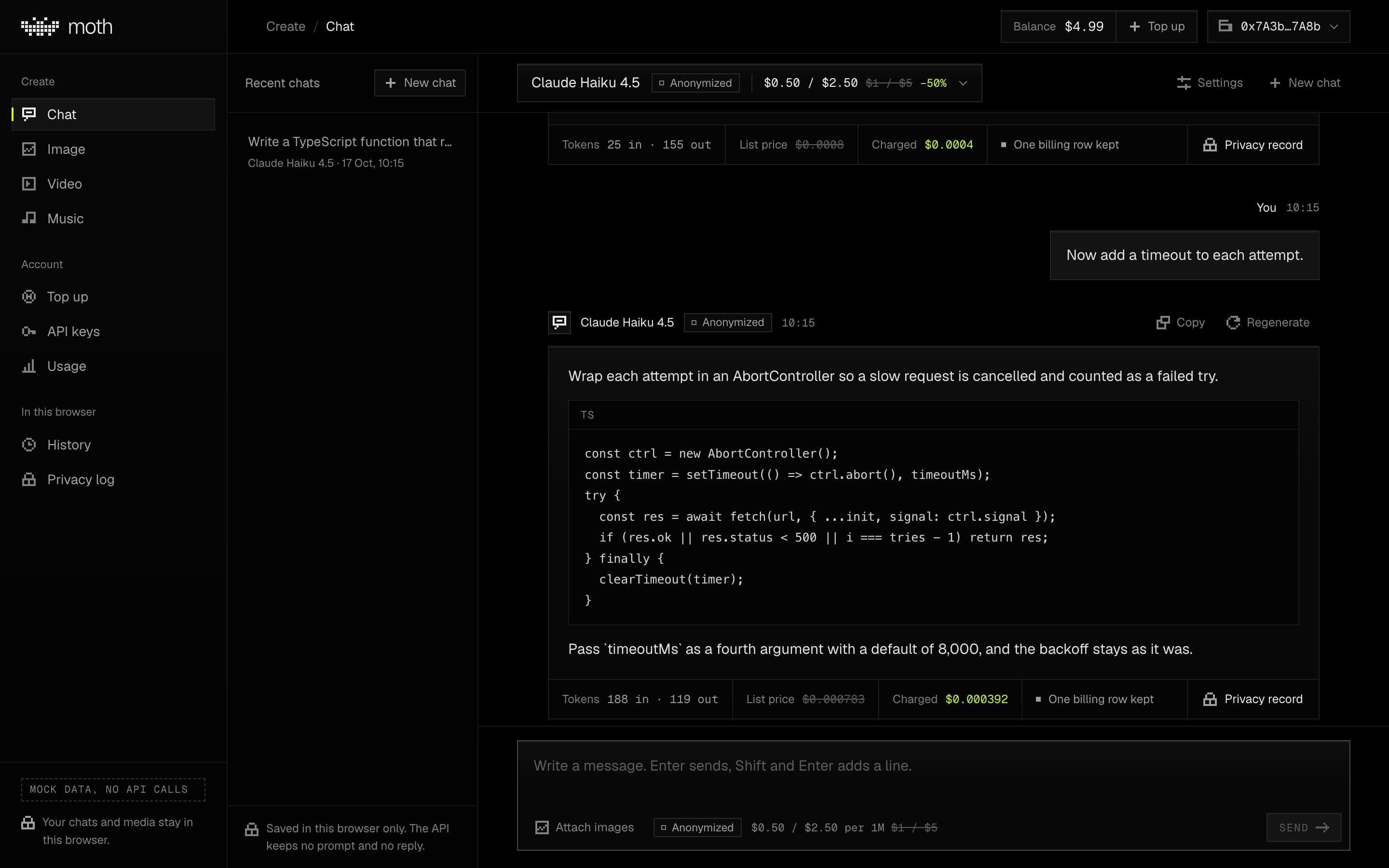Open Privacy record for the latest reply
Image resolution: width=1389 pixels, height=868 pixels.
[x=1253, y=699]
